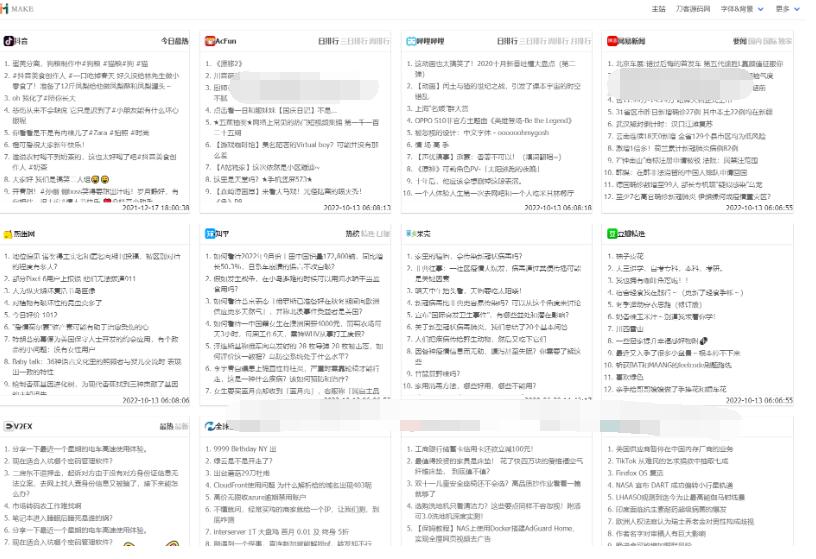Select 周排行 tab in AcFun card
The image size is (816, 559).
[x=379, y=41]
